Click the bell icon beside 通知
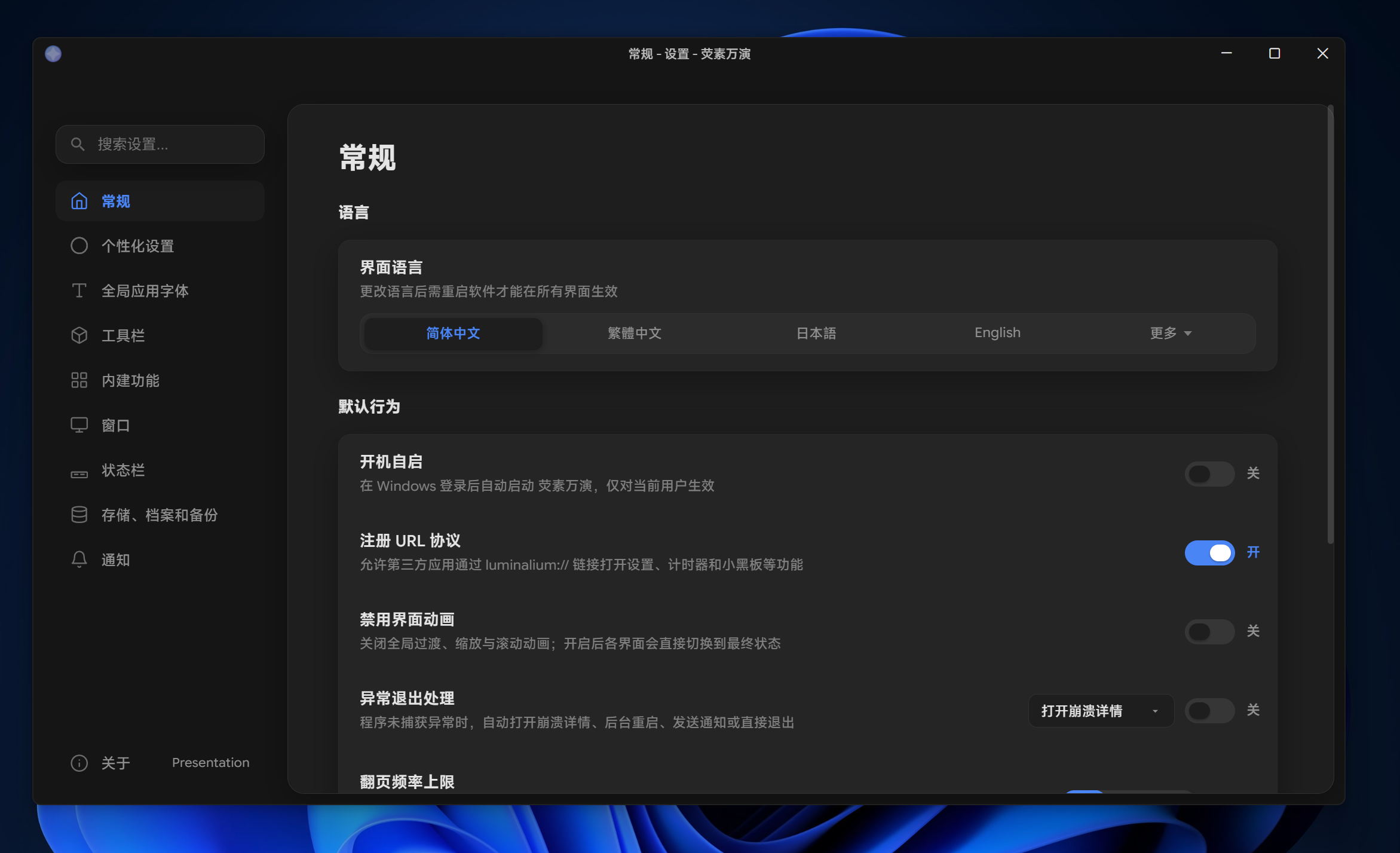Image resolution: width=1400 pixels, height=853 pixels. tap(79, 560)
